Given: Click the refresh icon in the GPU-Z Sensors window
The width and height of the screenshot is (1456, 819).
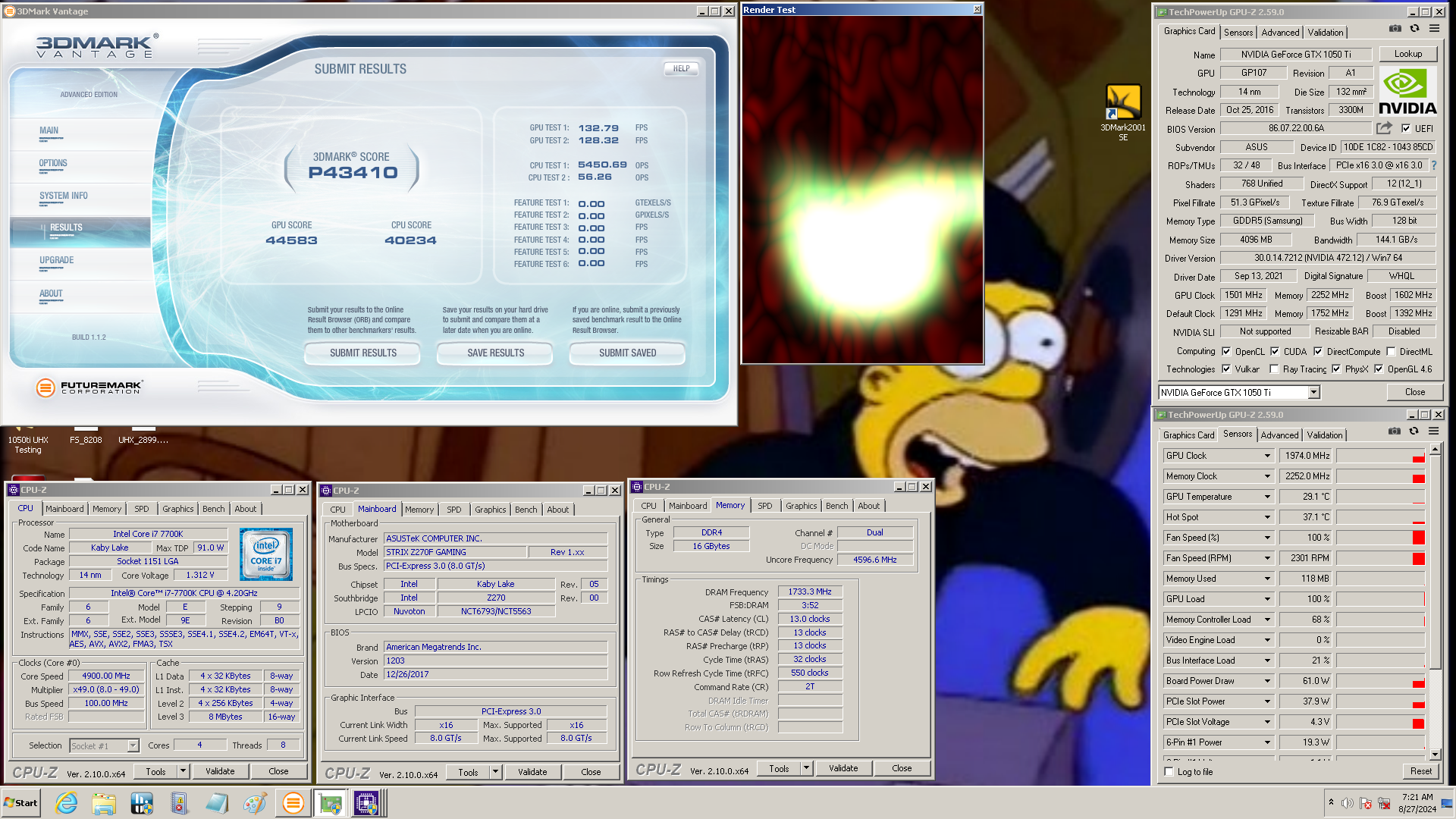Looking at the screenshot, I should tap(1414, 431).
